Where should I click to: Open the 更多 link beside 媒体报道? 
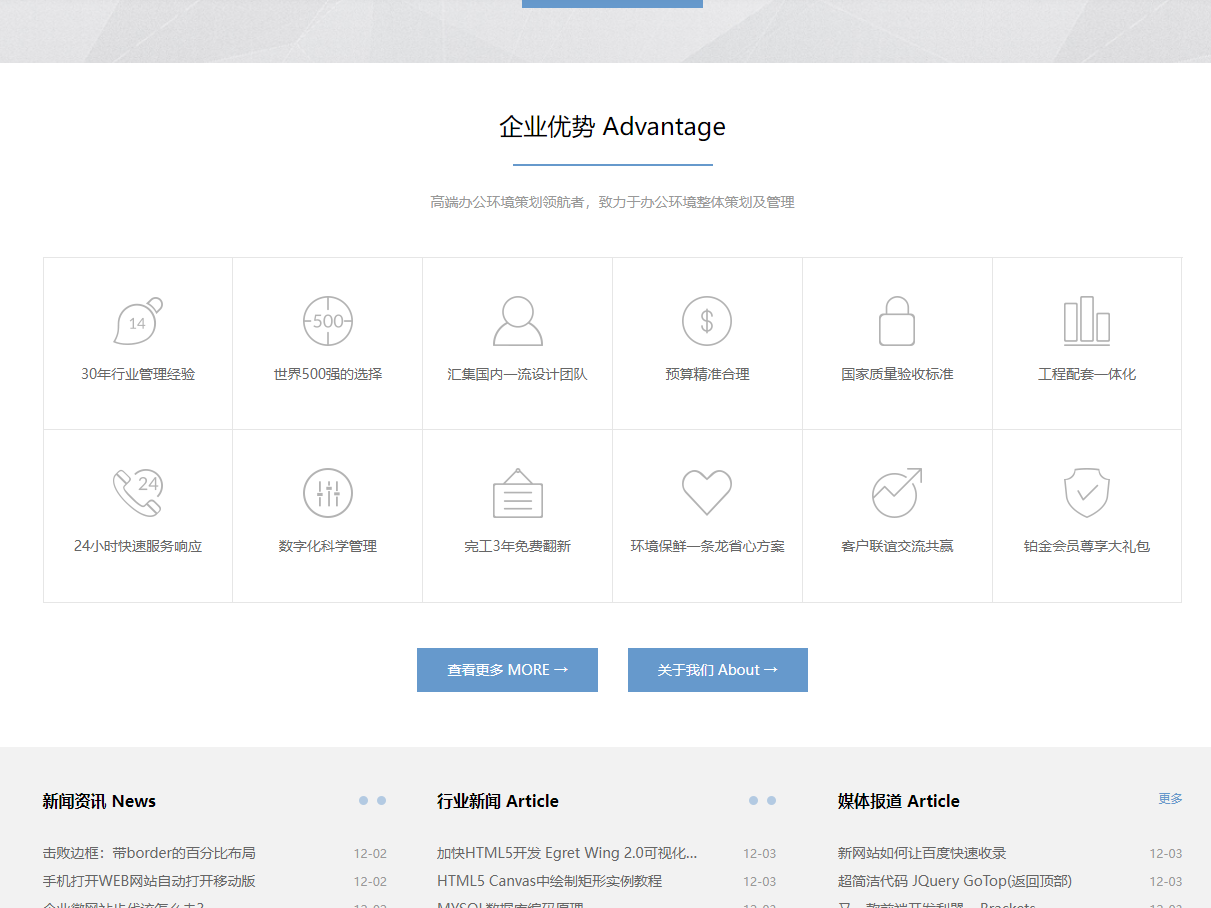(1170, 799)
